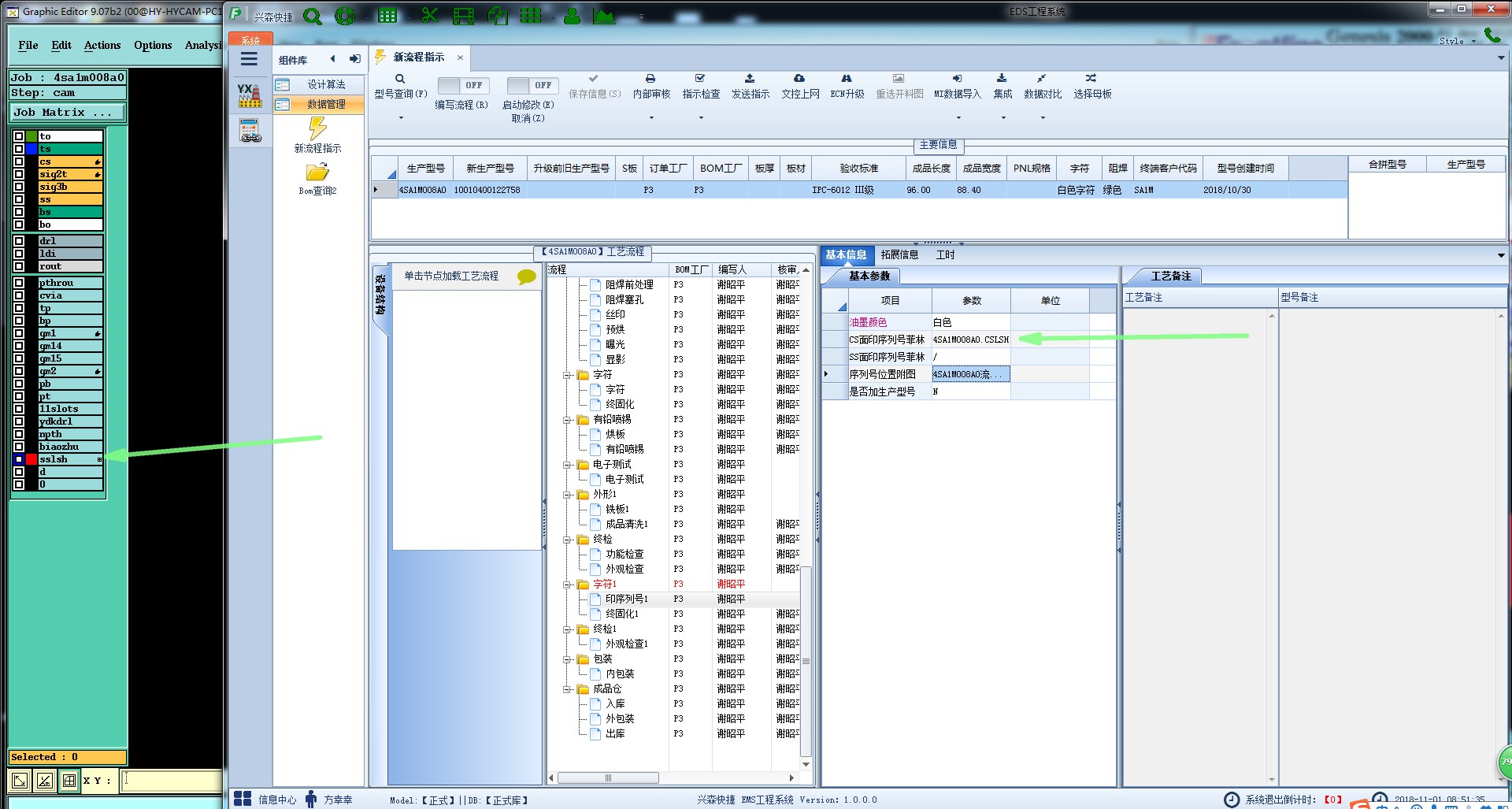Switch to the 拓展信息 tab

(x=899, y=254)
